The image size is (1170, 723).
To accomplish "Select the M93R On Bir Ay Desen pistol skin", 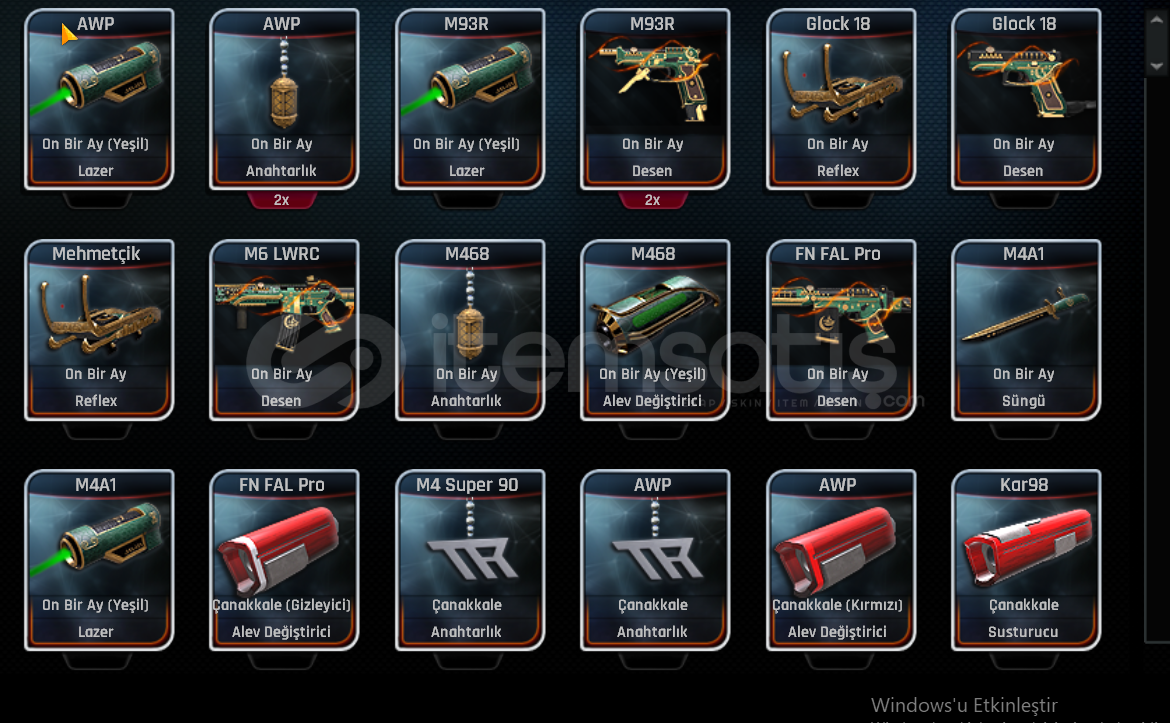I will click(655, 98).
